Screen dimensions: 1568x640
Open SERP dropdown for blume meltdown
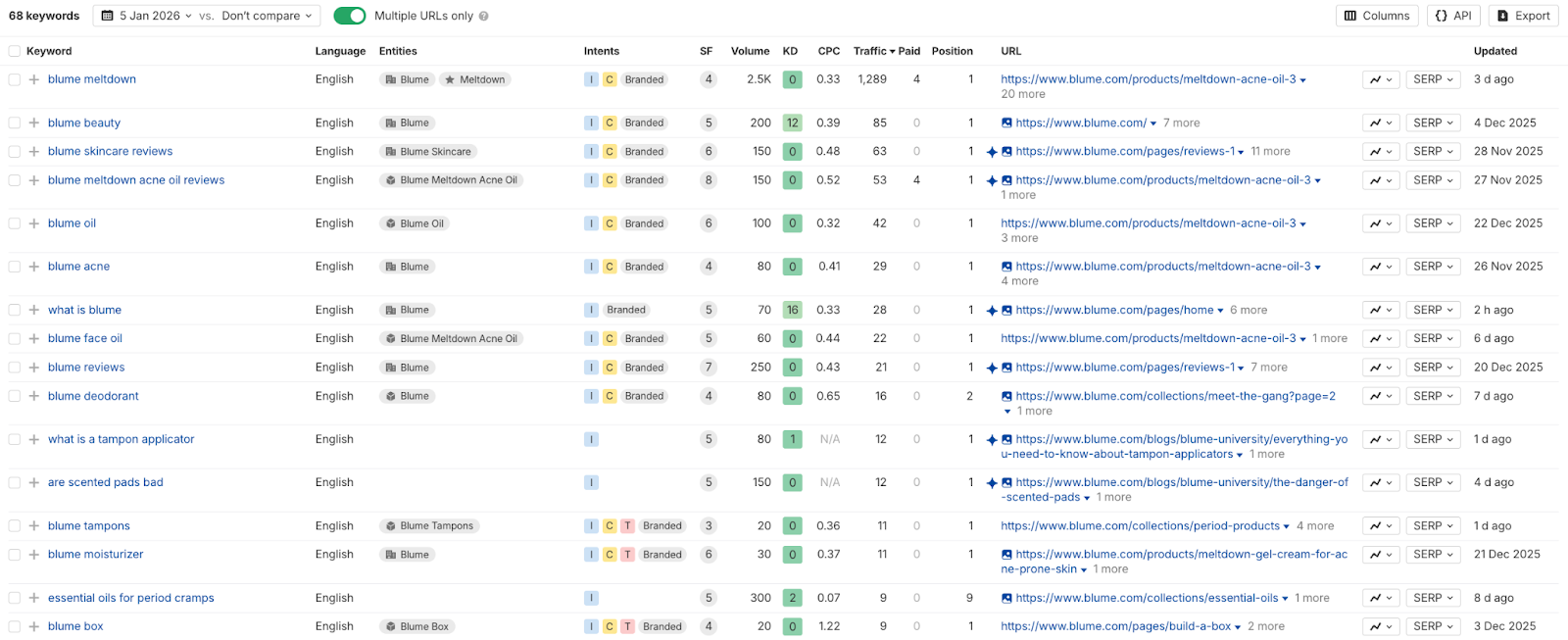point(1433,79)
